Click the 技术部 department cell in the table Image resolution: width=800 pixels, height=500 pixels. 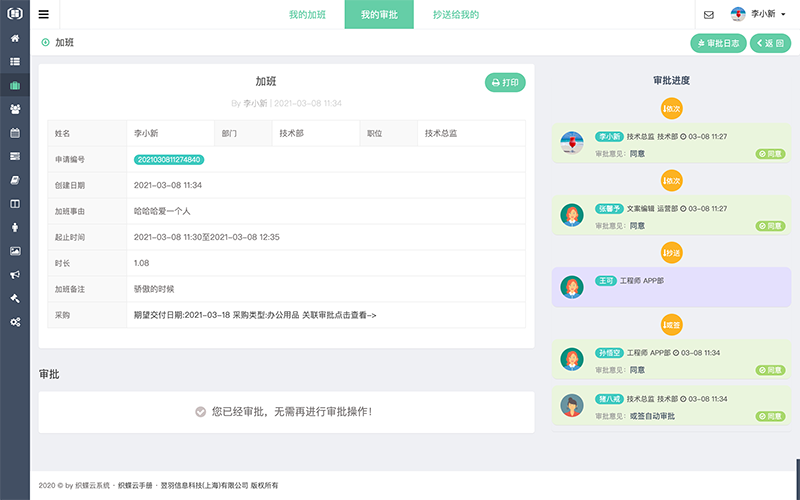[x=316, y=133]
